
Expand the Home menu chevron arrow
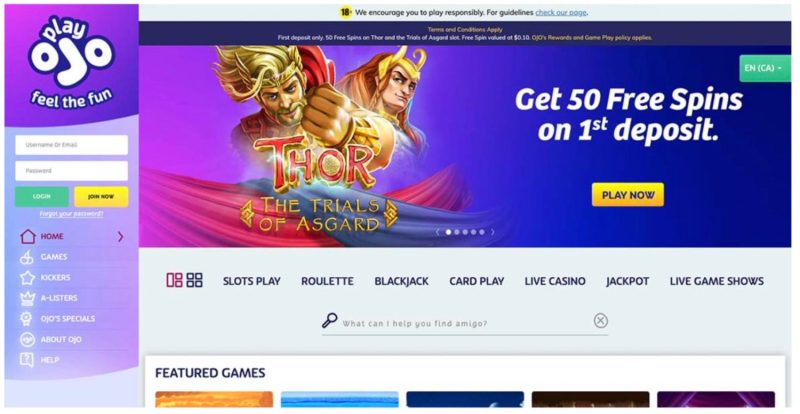(x=120, y=236)
